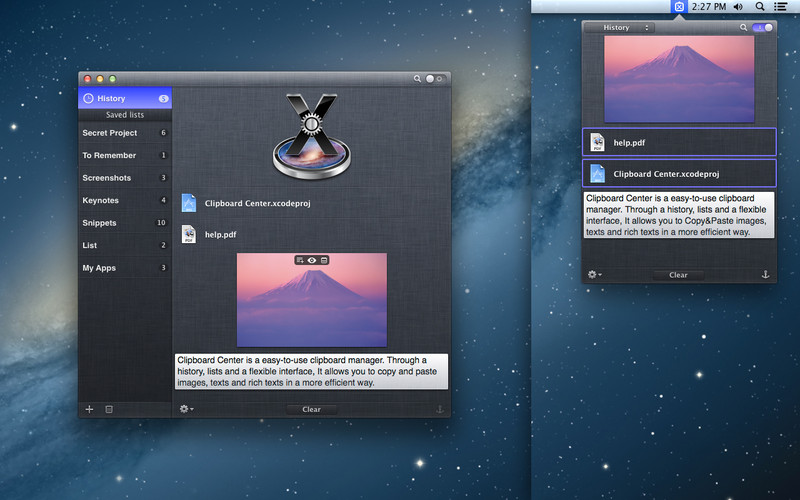Click the volume icon in menu bar
This screenshot has width=800, height=500.
click(x=738, y=7)
